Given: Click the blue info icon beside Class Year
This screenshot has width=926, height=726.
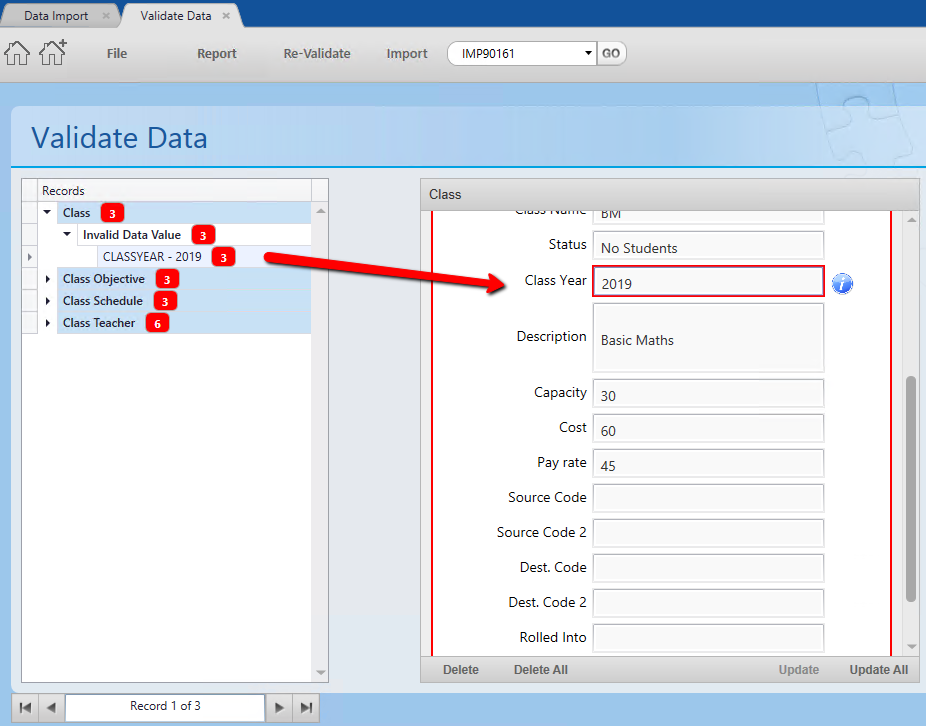Looking at the screenshot, I should 842,284.
